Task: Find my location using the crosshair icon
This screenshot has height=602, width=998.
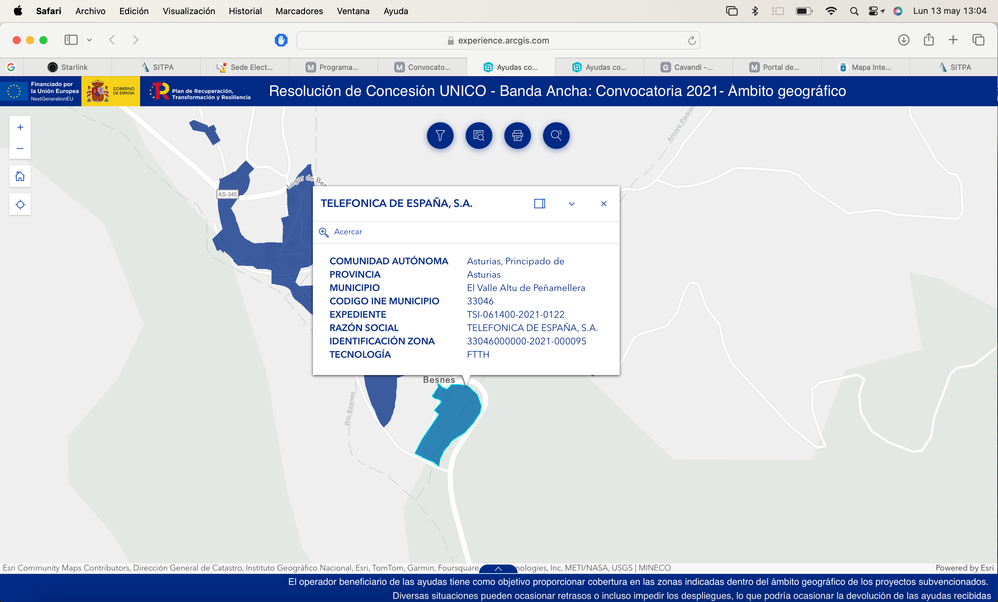Action: [x=19, y=204]
